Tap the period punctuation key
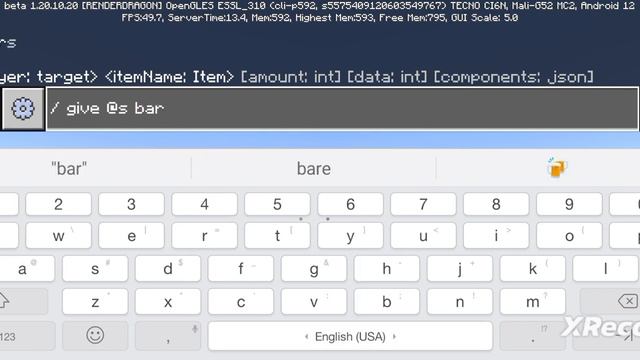This screenshot has height=360, width=640. point(533,336)
